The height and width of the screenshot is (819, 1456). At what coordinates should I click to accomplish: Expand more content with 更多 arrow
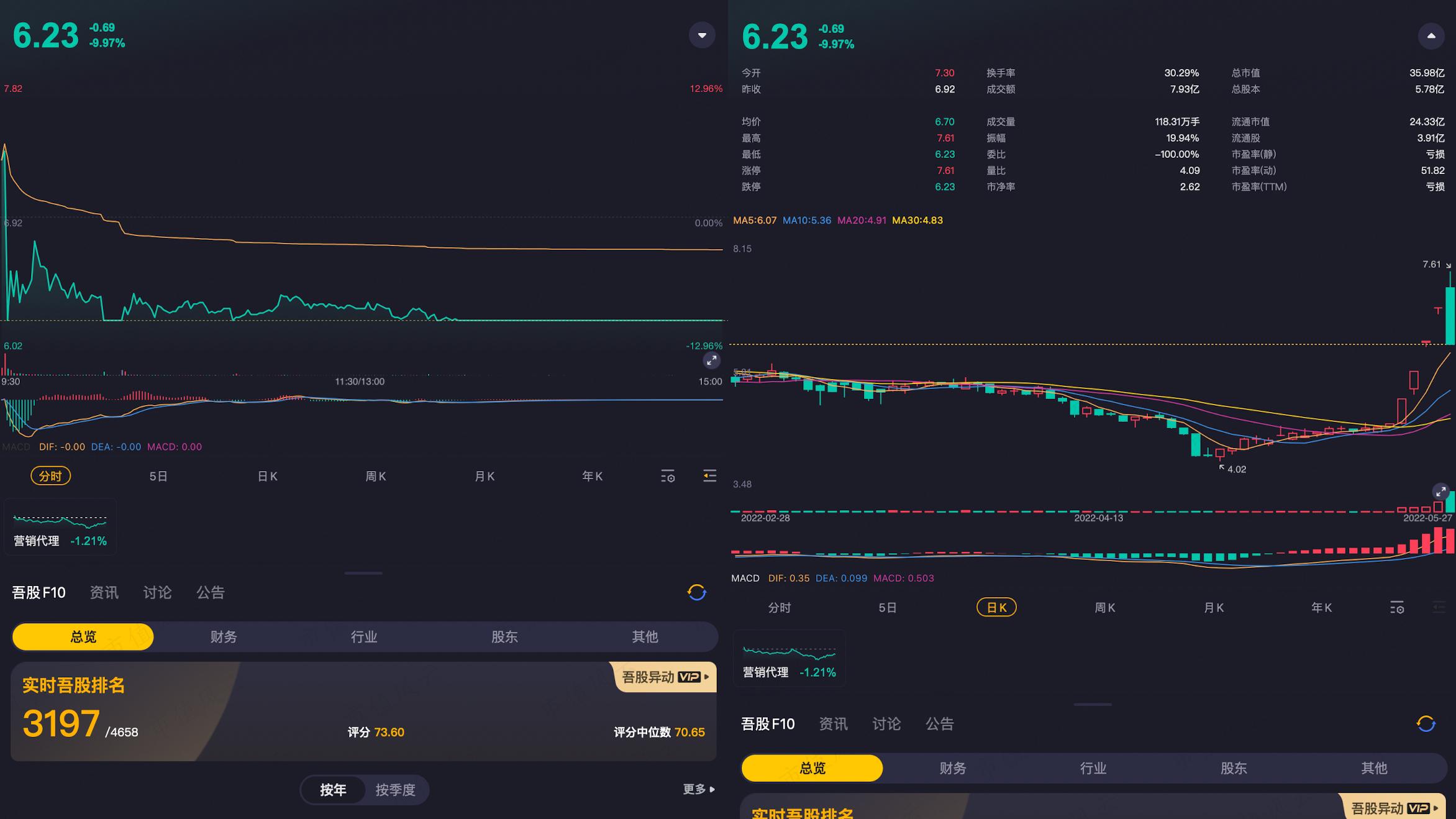point(699,789)
